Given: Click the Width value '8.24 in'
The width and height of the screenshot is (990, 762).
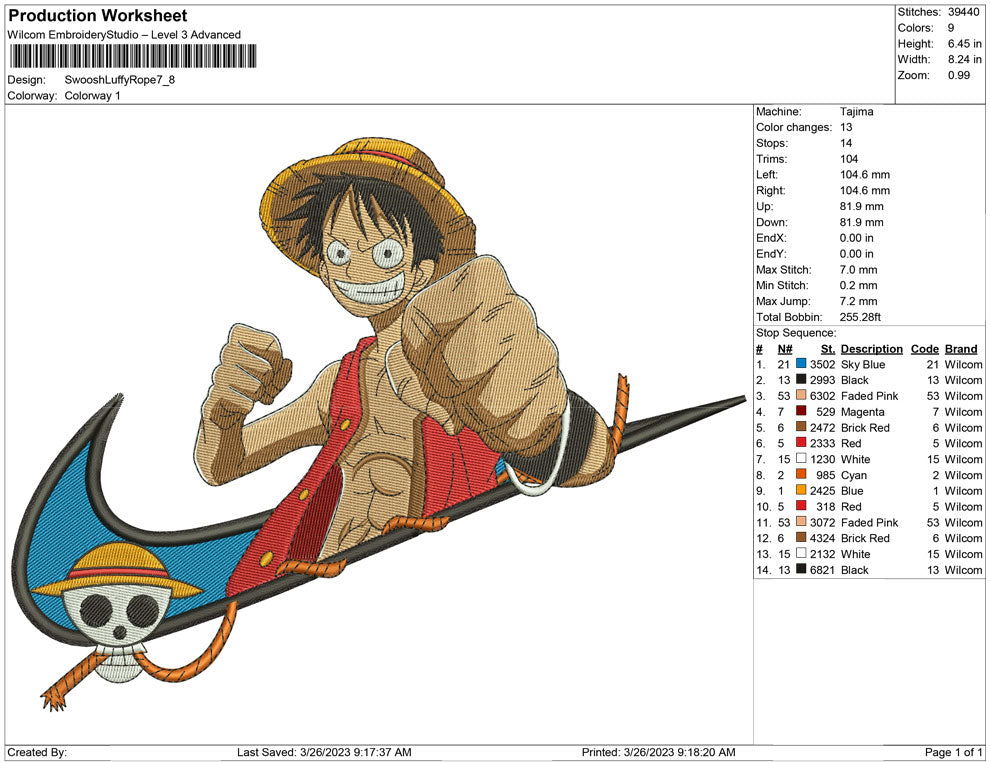Looking at the screenshot, I should (x=964, y=59).
